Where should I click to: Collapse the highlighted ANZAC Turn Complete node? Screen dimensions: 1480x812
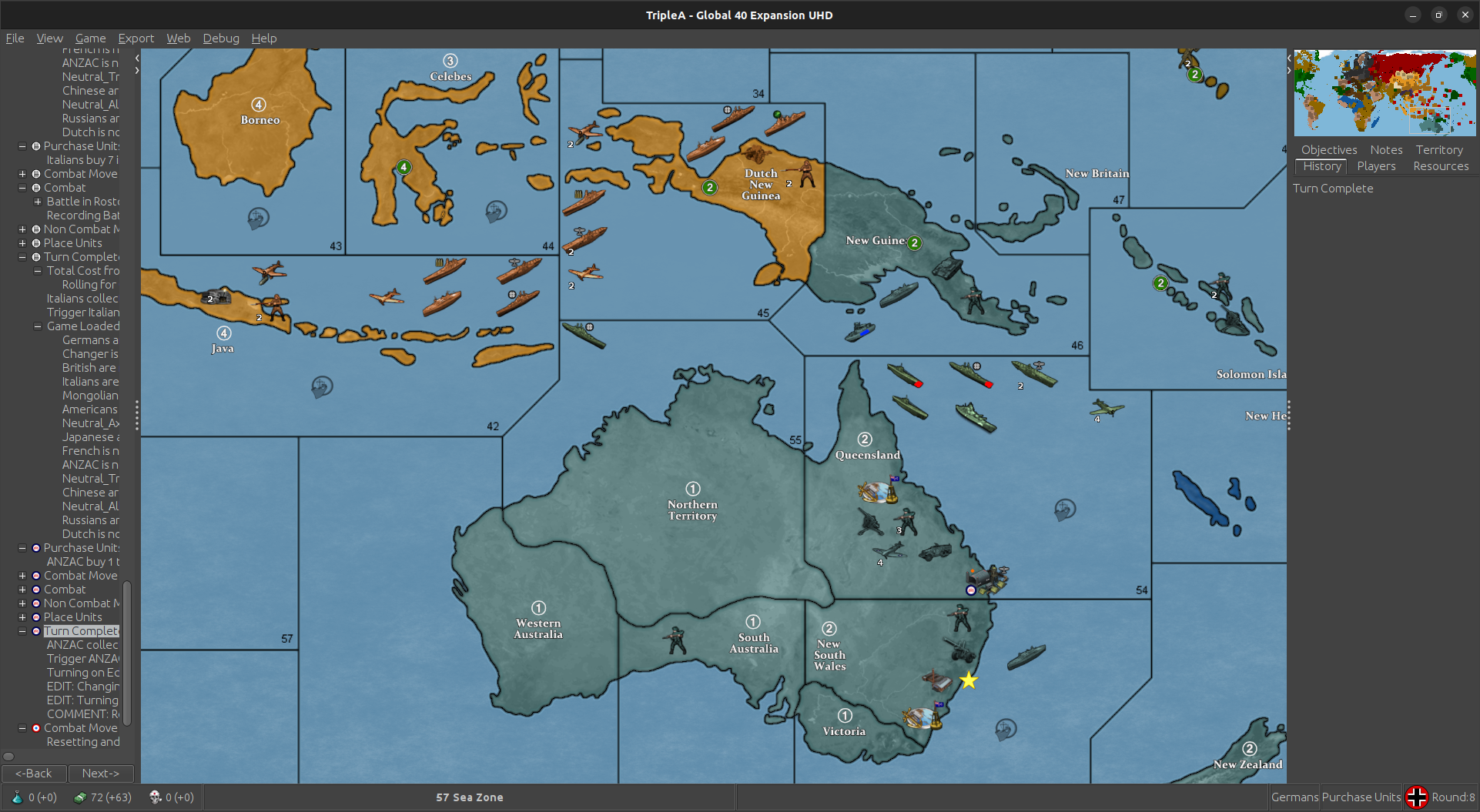point(22,631)
